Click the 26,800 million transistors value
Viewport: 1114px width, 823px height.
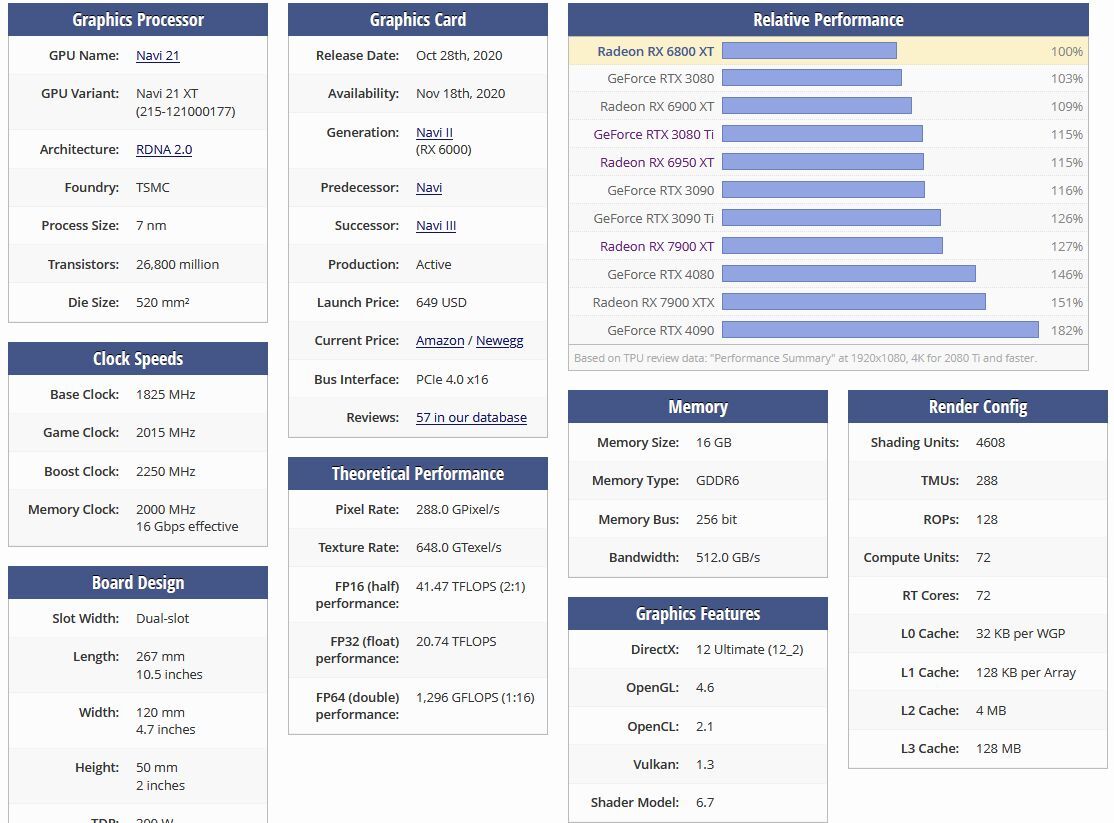coord(178,264)
